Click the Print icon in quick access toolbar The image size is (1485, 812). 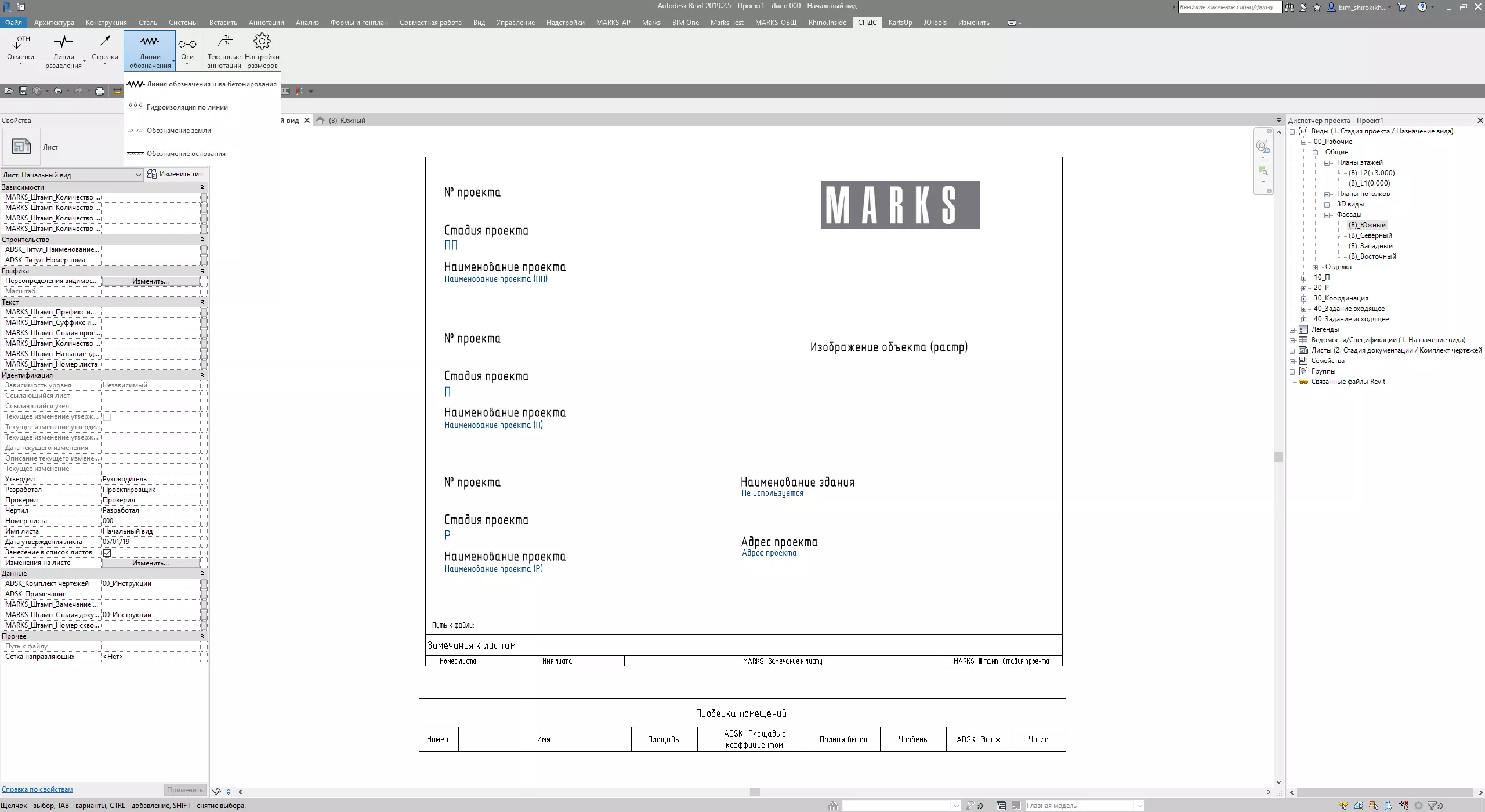100,90
